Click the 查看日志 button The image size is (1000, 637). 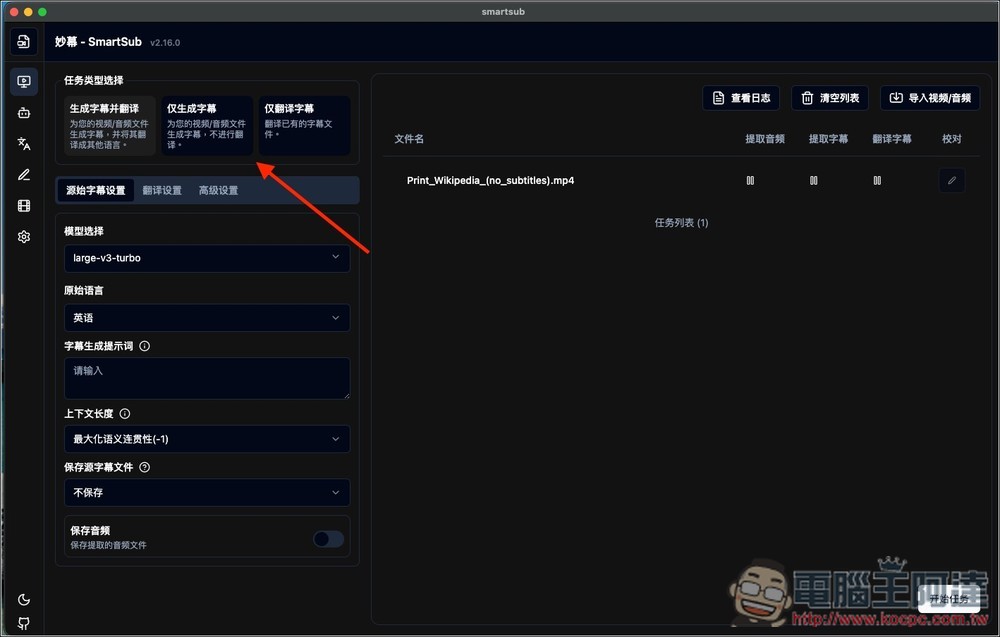(x=741, y=98)
